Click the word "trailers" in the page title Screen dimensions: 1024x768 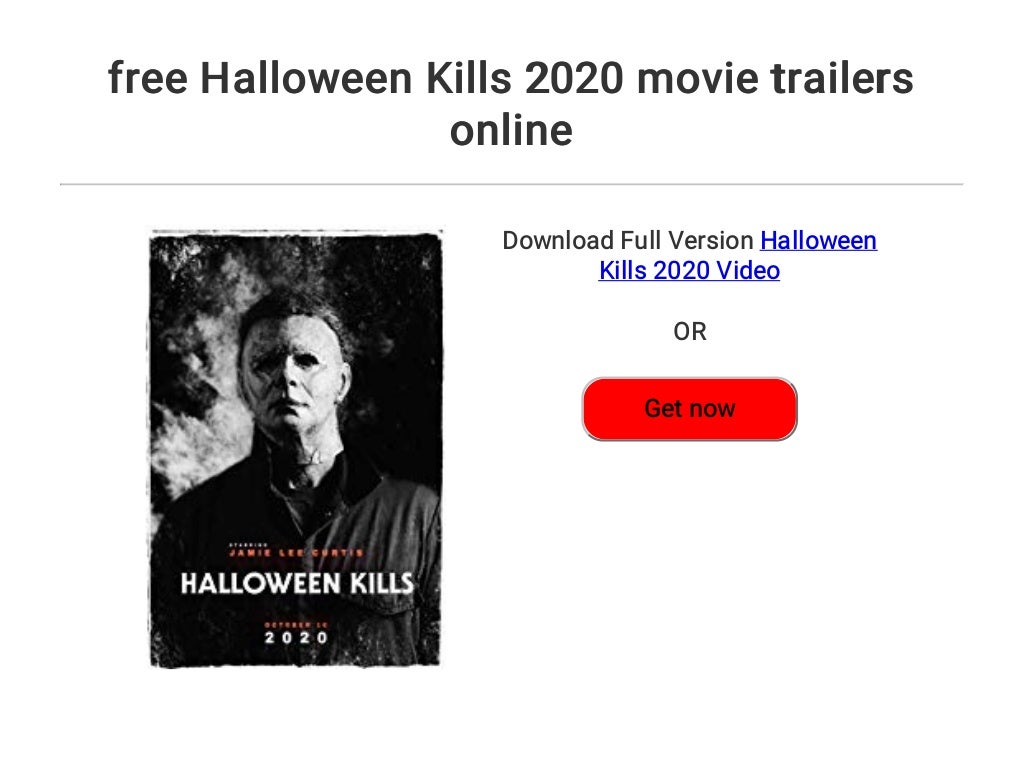click(x=842, y=78)
